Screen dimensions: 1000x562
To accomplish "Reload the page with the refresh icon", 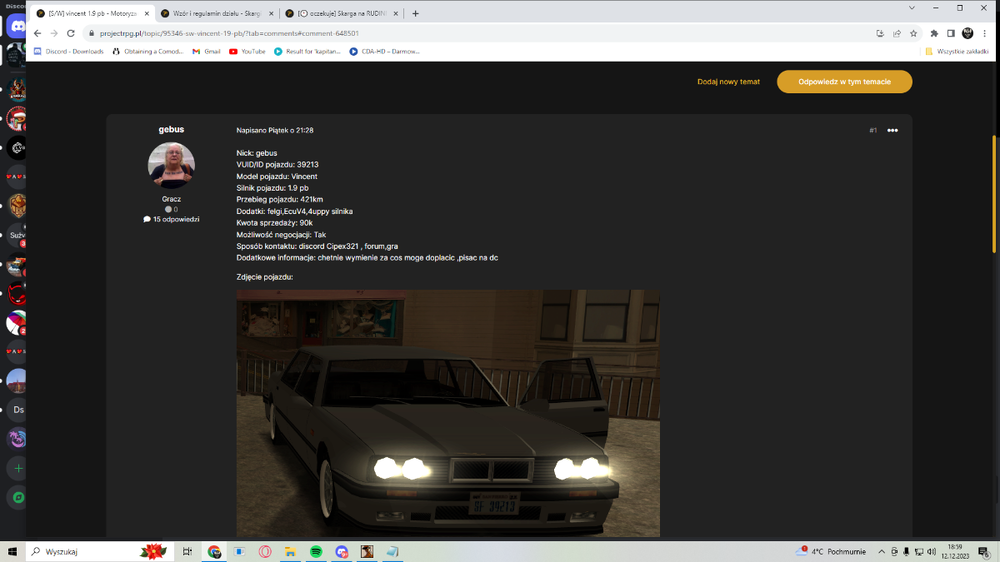I will (71, 33).
